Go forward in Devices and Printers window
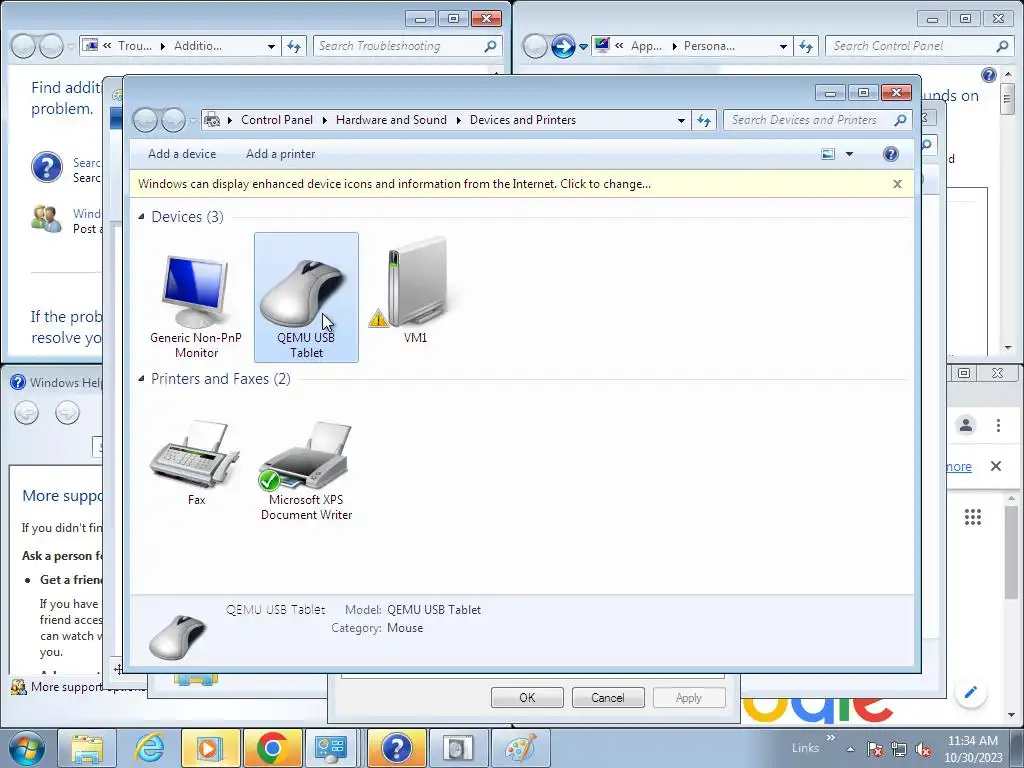The width and height of the screenshot is (1024, 768). 174,120
